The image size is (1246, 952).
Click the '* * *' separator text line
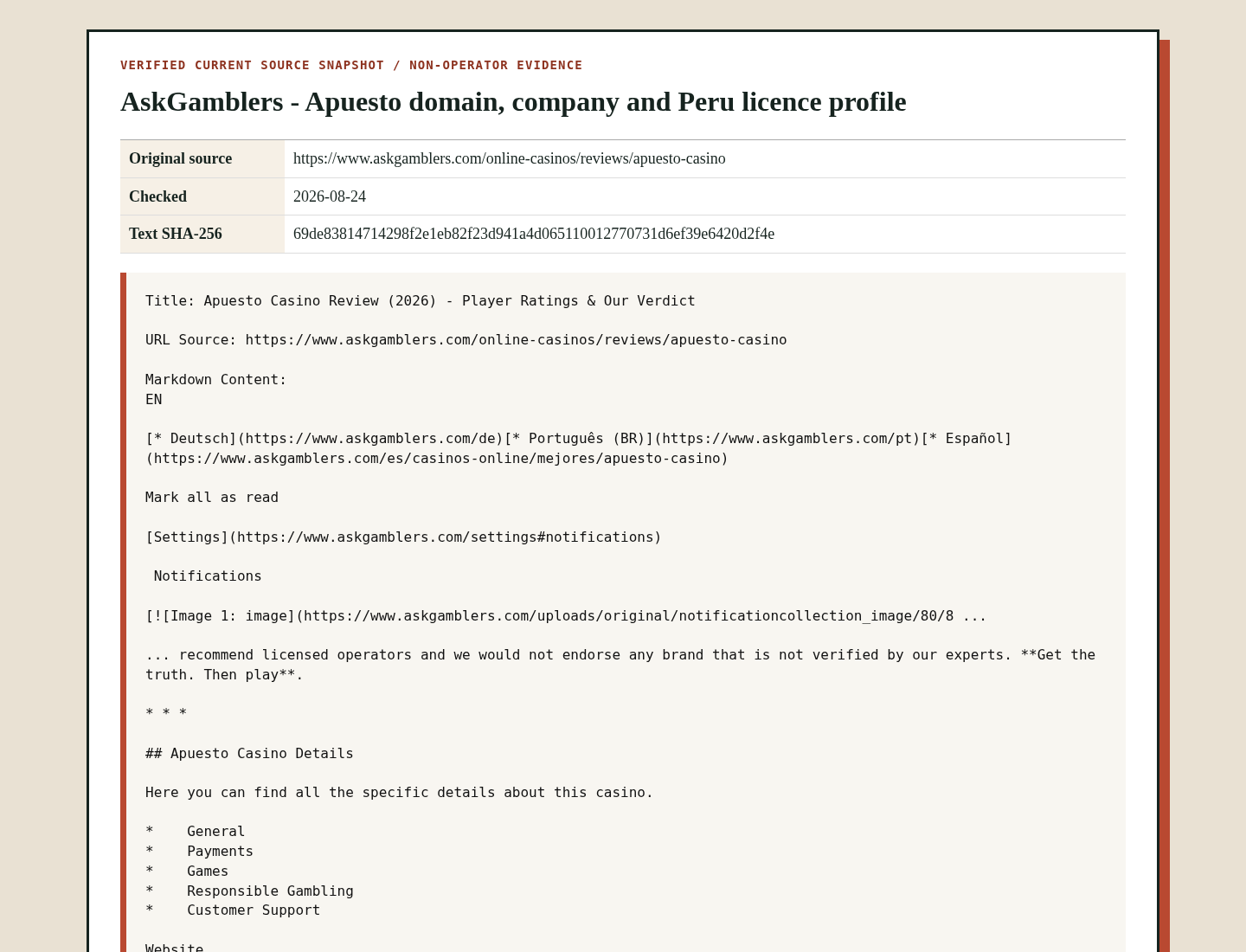pos(166,713)
